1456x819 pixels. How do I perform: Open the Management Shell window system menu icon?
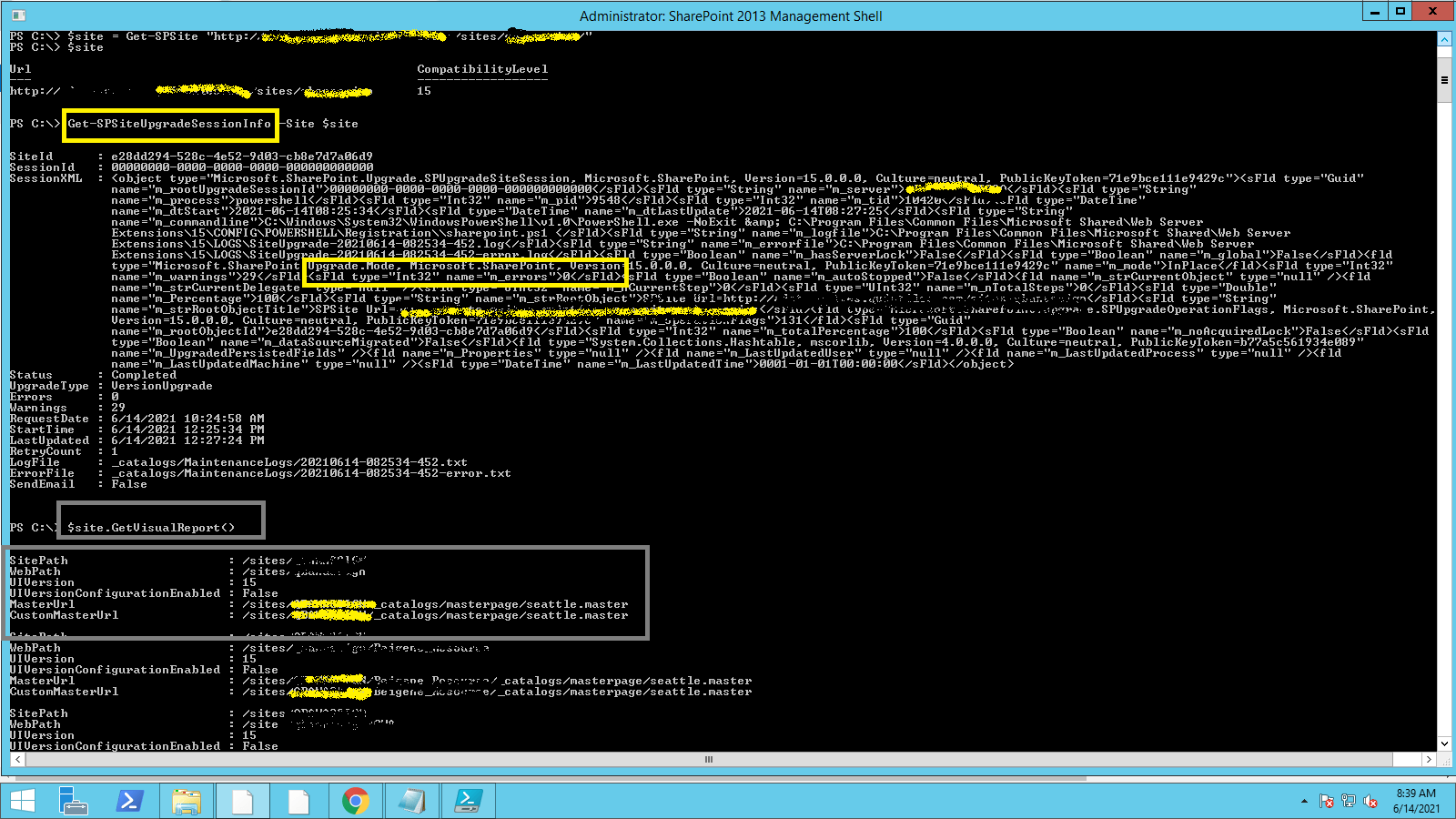(x=18, y=15)
